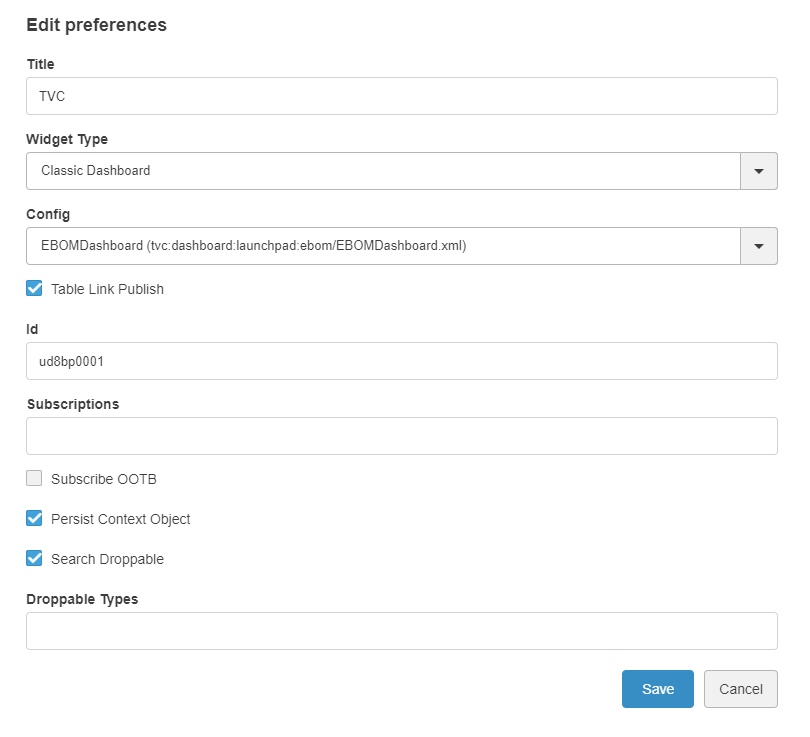Click the Droppable Types field label
The height and width of the screenshot is (737, 810).
pos(82,599)
